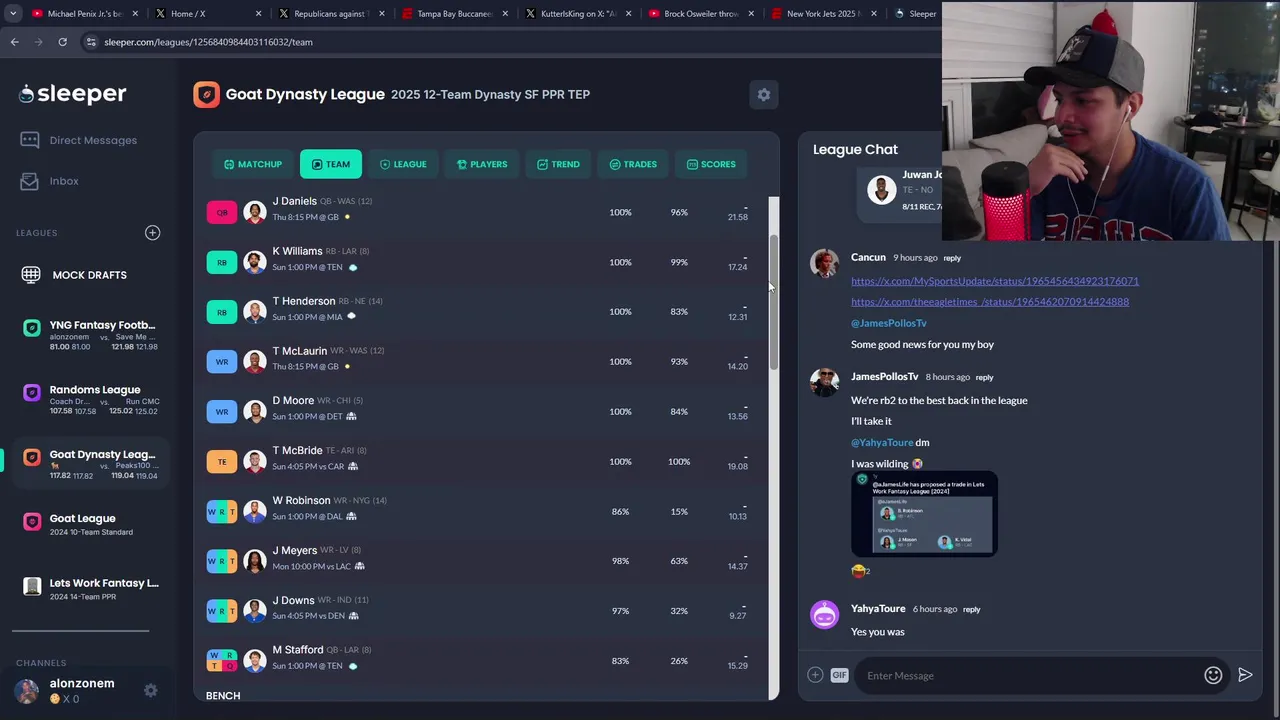
Task: Click the @JamesPollosTv mention in chat
Action: [889, 323]
